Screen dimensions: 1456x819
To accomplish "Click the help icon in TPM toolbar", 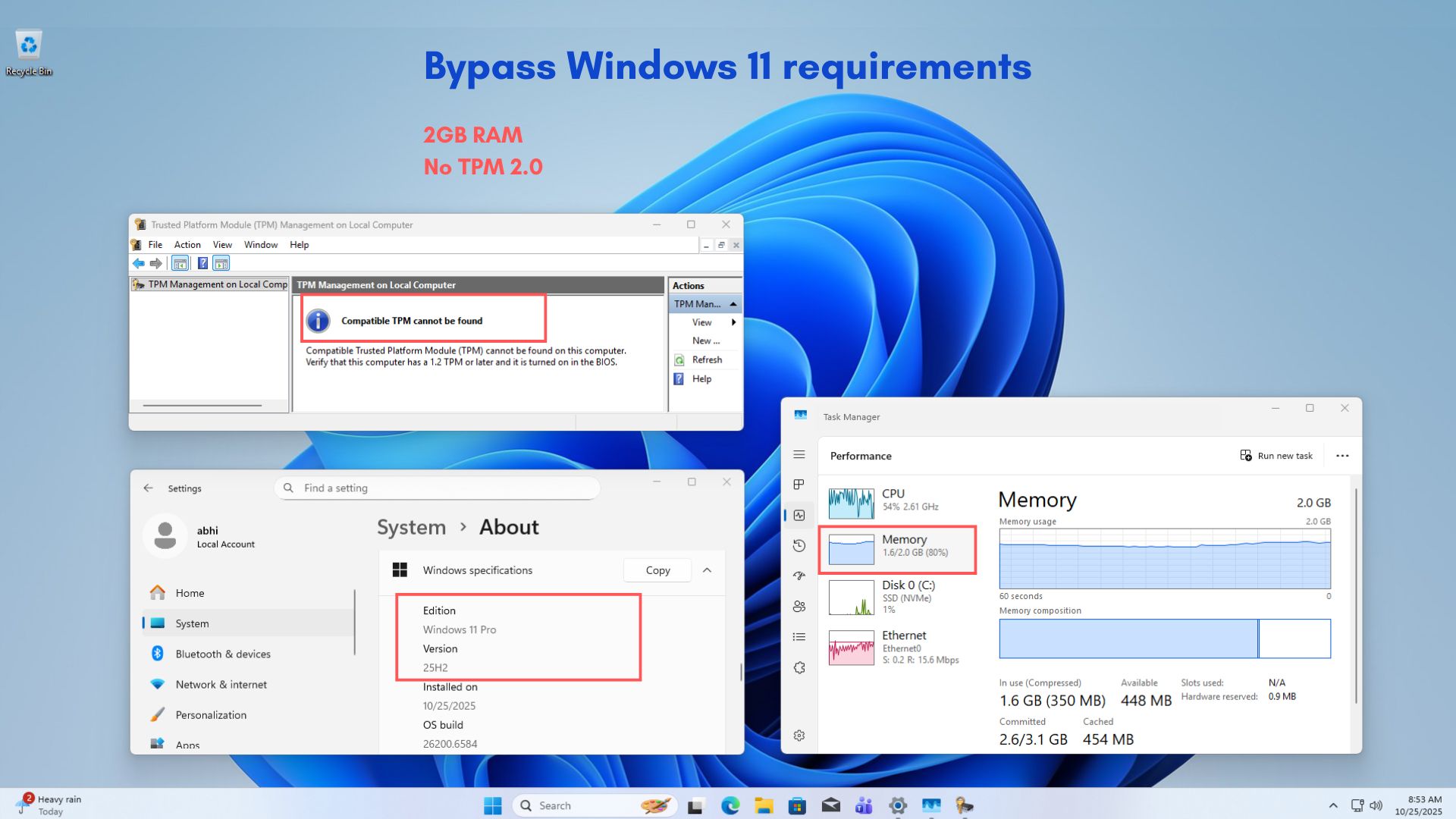I will click(202, 263).
